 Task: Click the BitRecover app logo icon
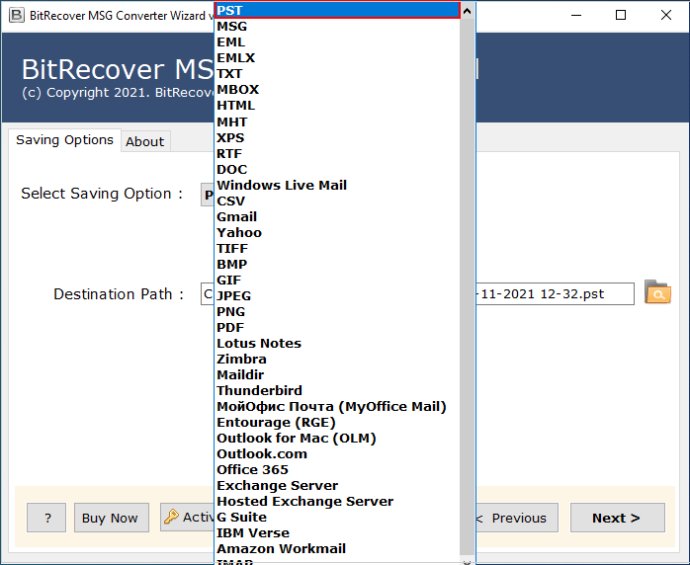[x=17, y=15]
